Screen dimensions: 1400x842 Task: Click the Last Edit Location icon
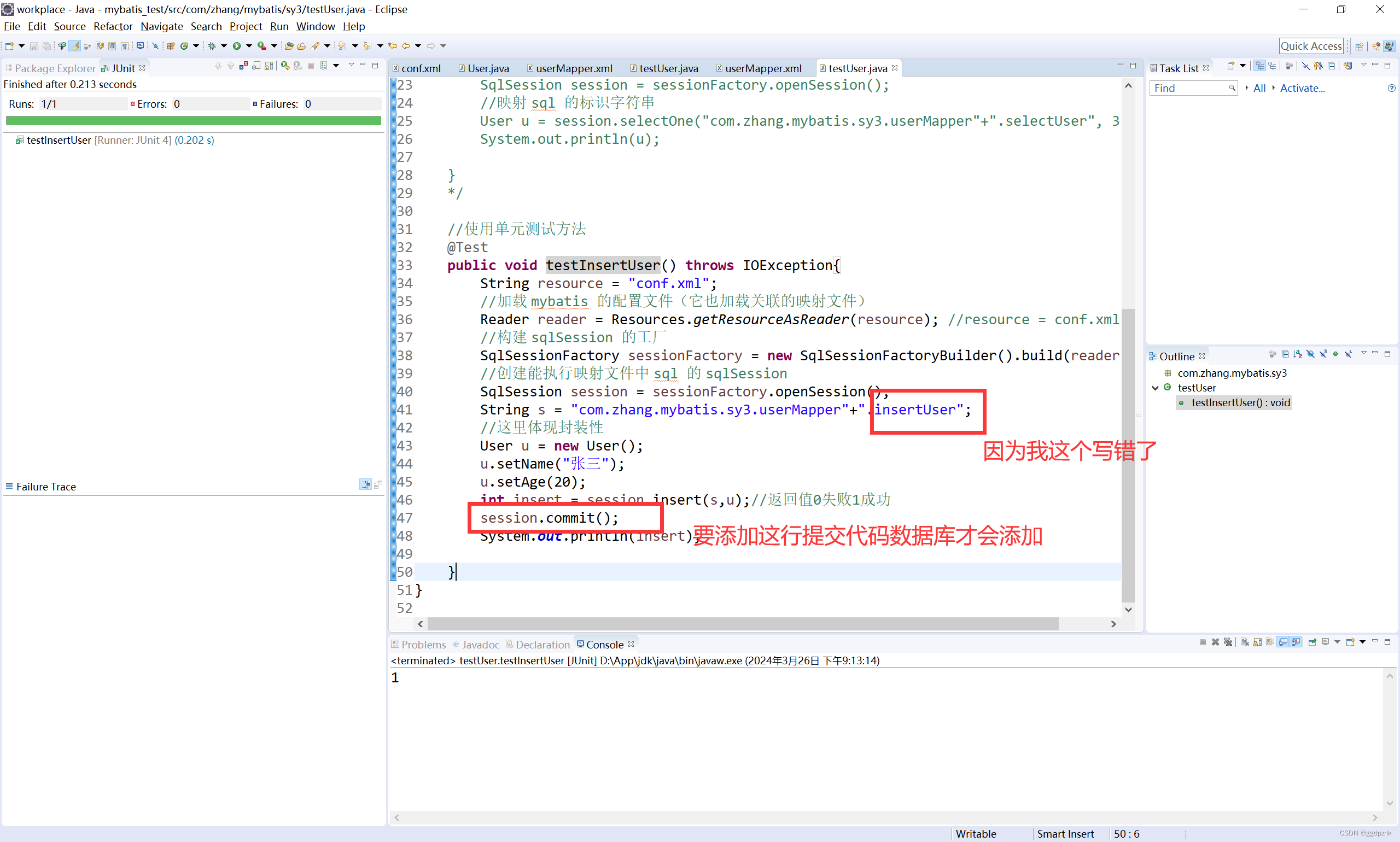click(393, 46)
